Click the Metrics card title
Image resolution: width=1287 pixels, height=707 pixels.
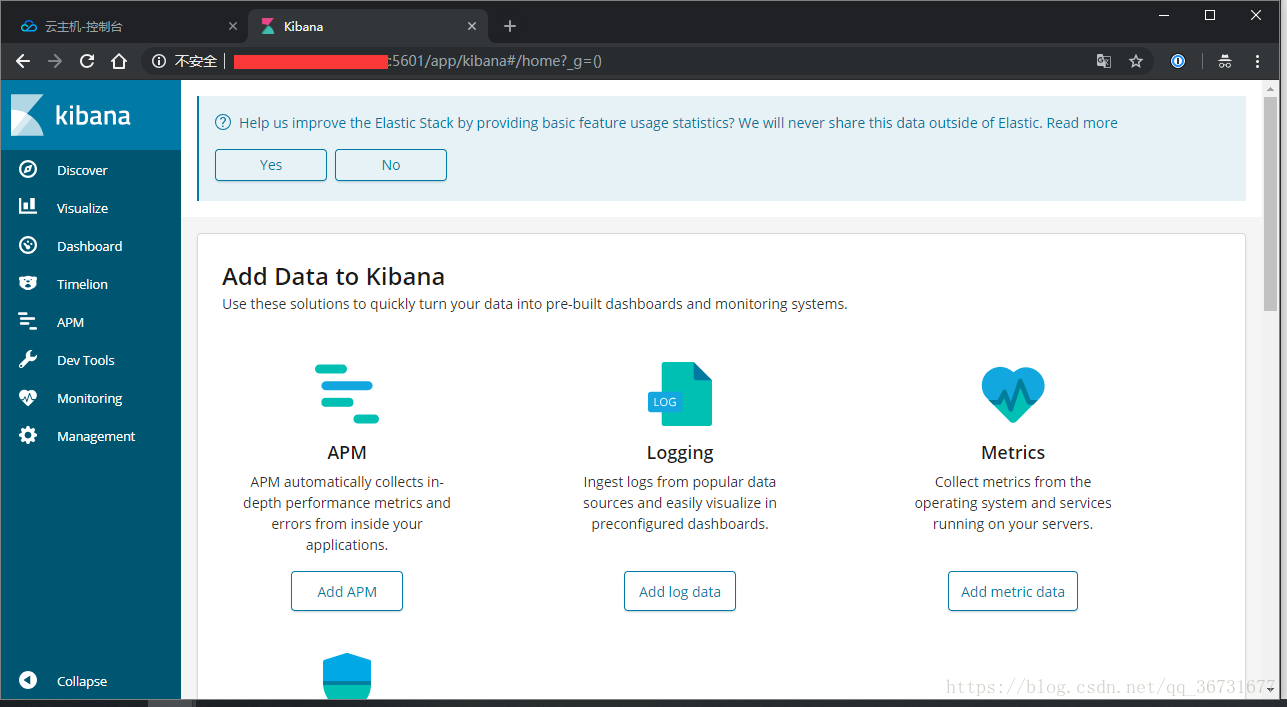click(x=1013, y=452)
